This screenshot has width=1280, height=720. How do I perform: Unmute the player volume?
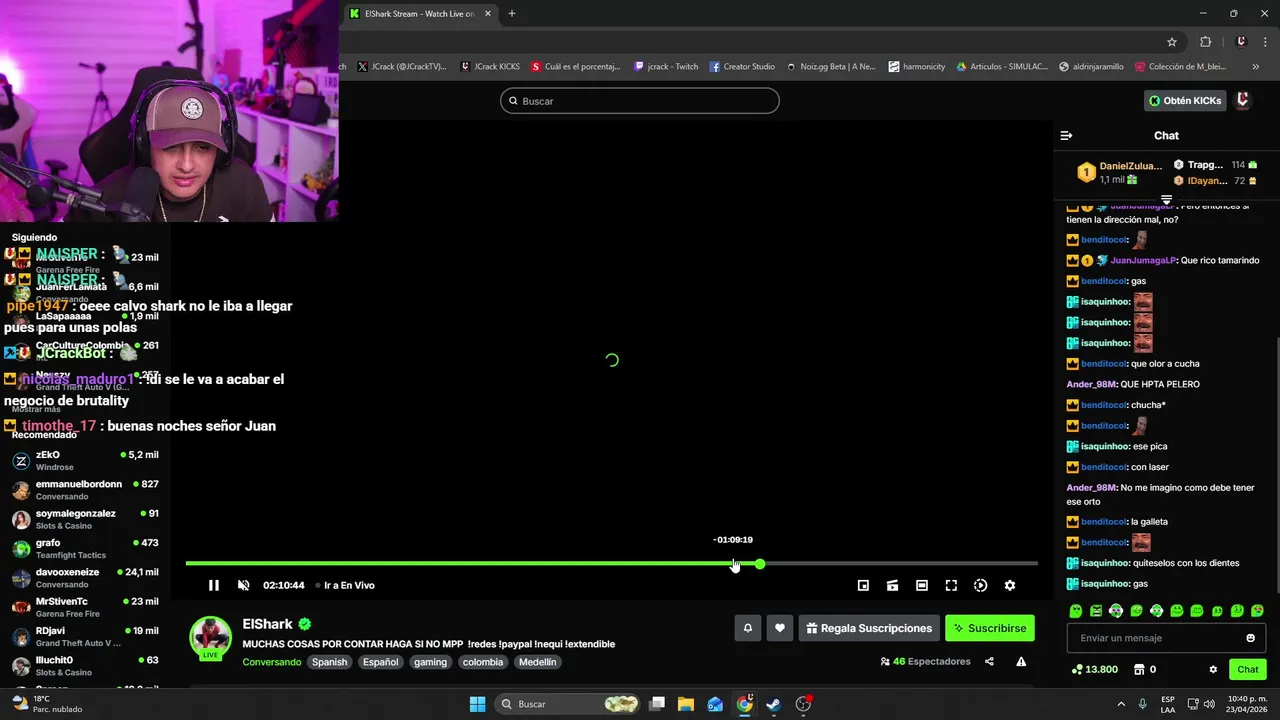pyautogui.click(x=243, y=585)
